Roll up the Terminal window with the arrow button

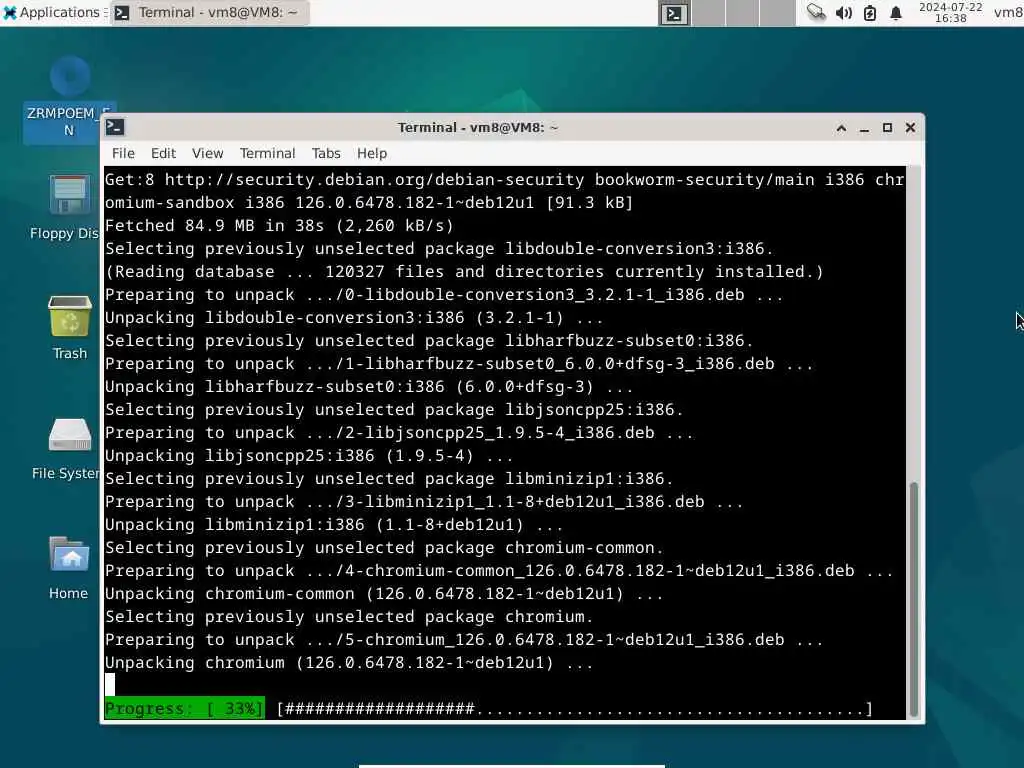pos(841,128)
